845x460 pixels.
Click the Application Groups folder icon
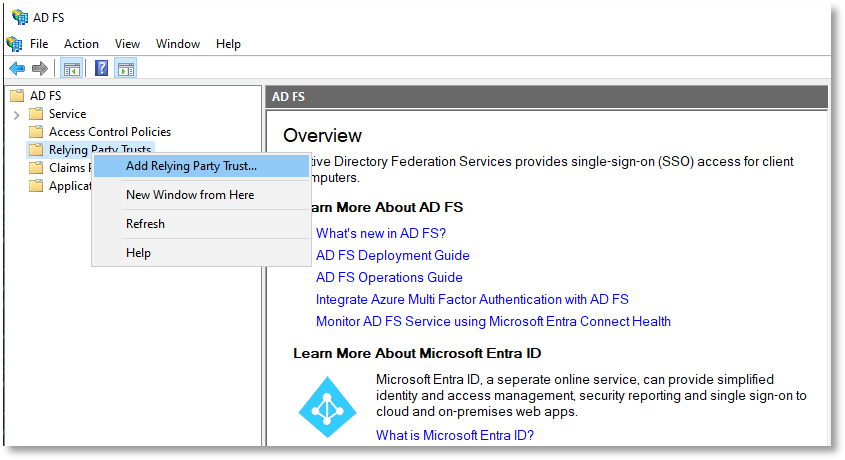[x=36, y=186]
